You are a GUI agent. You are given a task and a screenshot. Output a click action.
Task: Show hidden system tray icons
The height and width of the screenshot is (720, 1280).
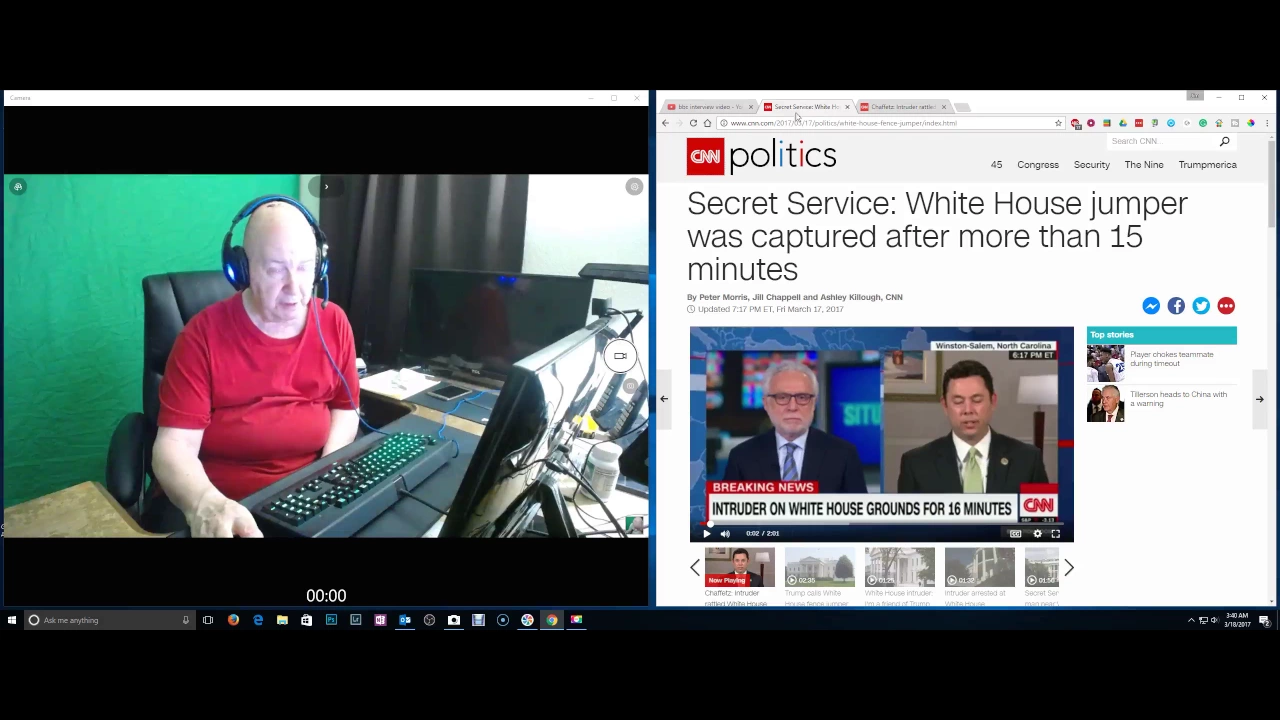(1191, 621)
